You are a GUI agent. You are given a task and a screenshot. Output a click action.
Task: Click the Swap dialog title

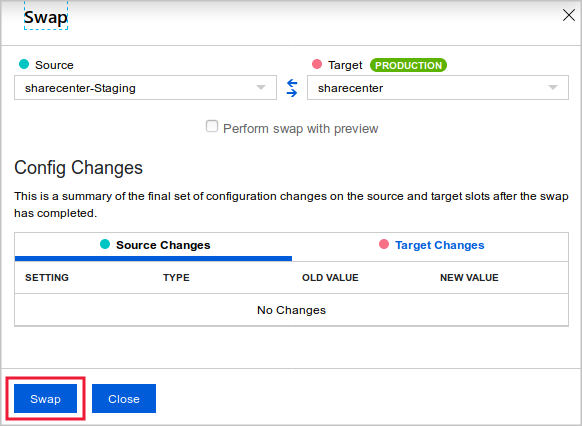46,17
